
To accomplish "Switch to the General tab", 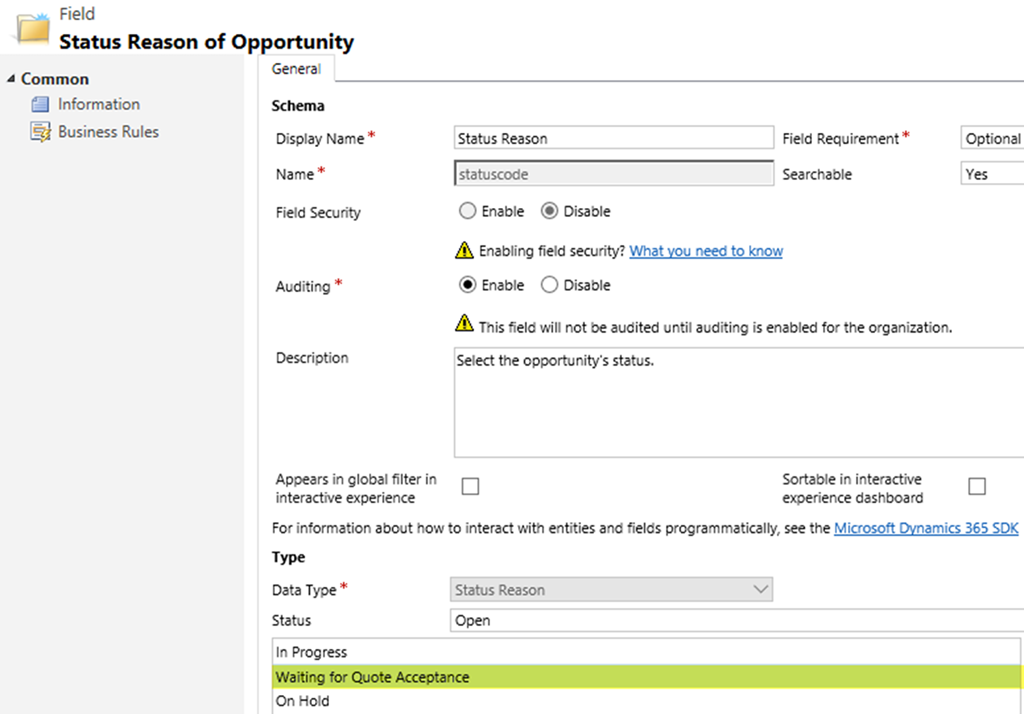I will (x=296, y=70).
